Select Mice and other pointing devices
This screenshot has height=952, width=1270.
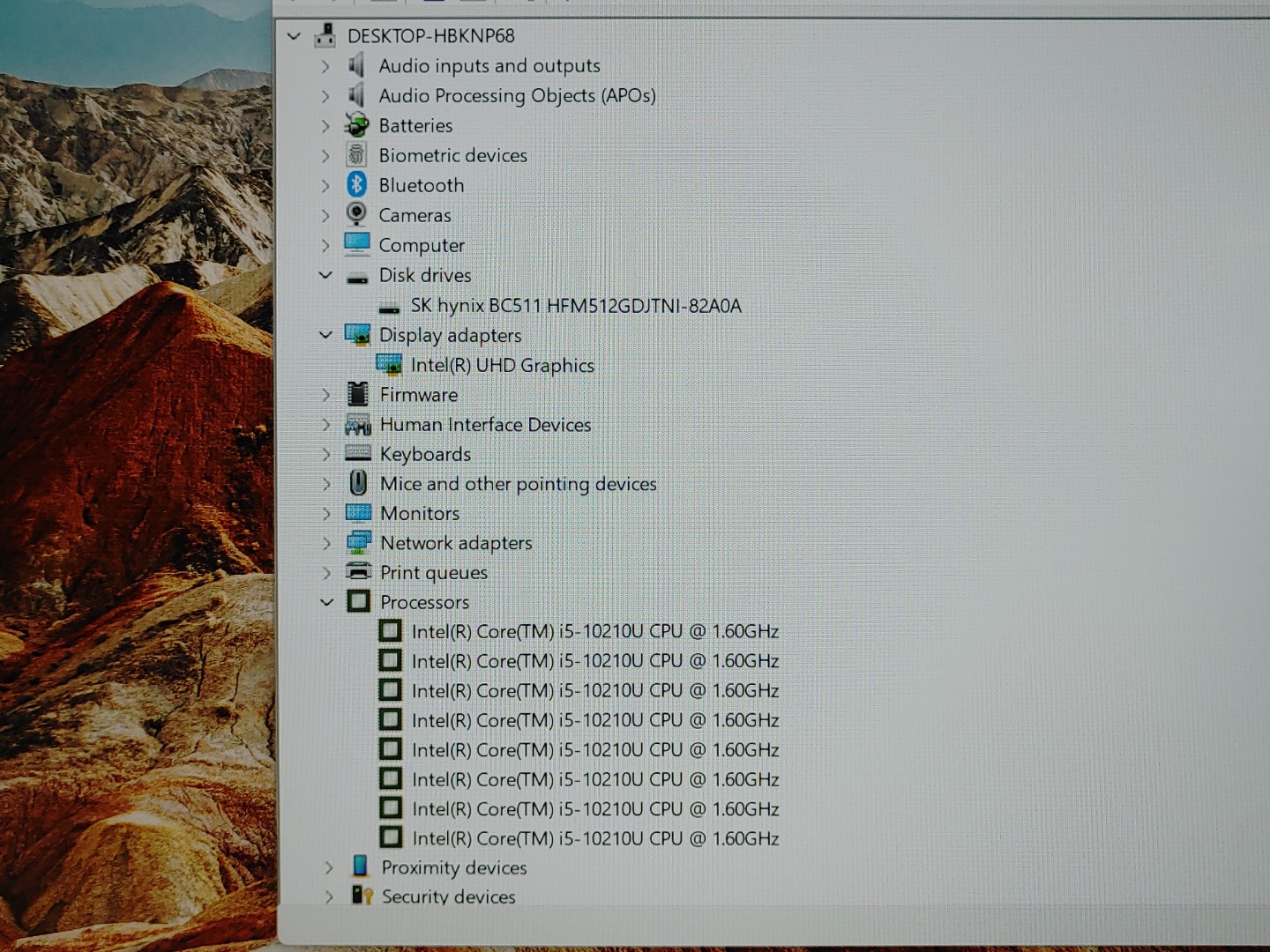pos(518,483)
